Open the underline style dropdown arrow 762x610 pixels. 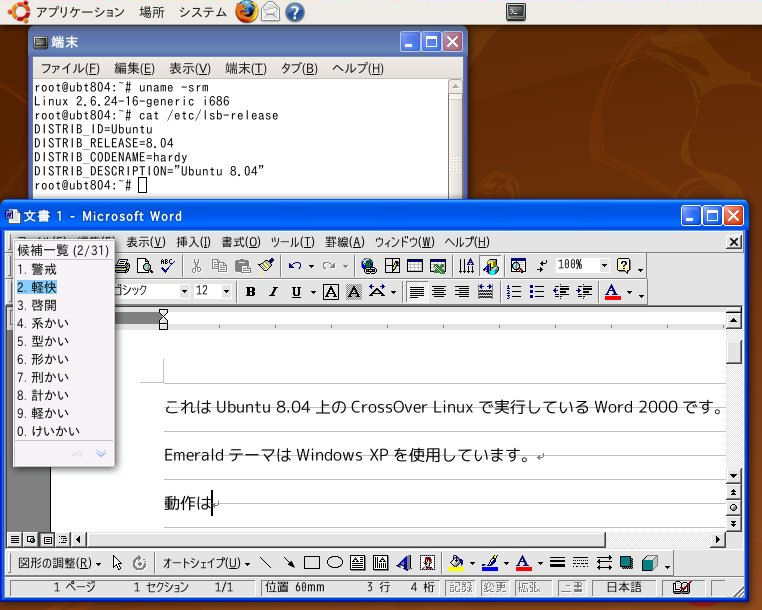(313, 292)
